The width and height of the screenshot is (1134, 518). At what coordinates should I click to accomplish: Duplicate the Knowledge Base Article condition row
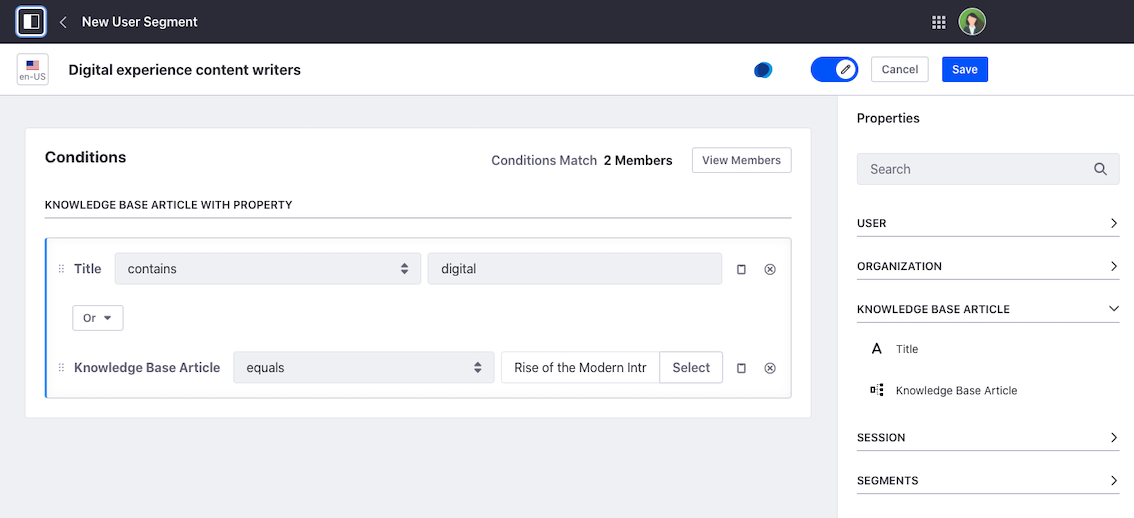point(741,368)
